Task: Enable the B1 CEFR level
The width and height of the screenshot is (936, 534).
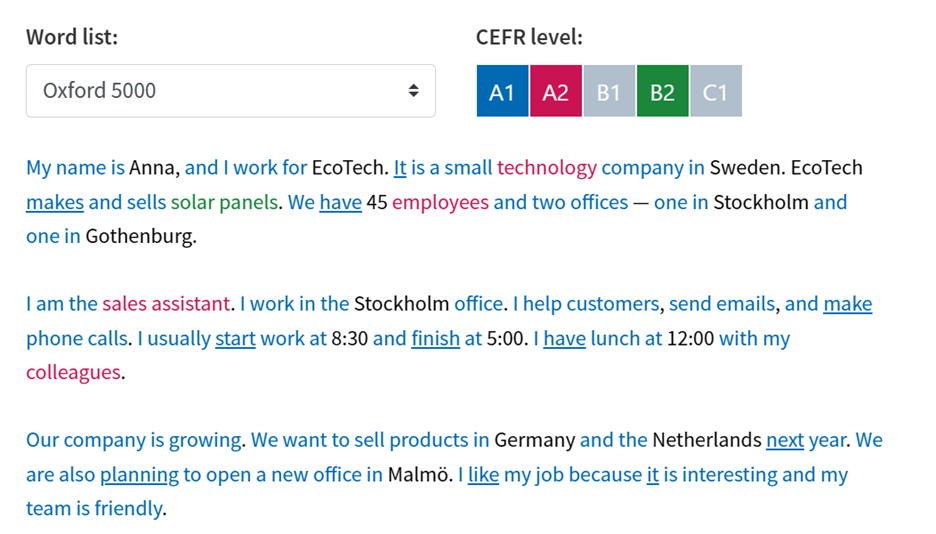Action: pos(608,92)
